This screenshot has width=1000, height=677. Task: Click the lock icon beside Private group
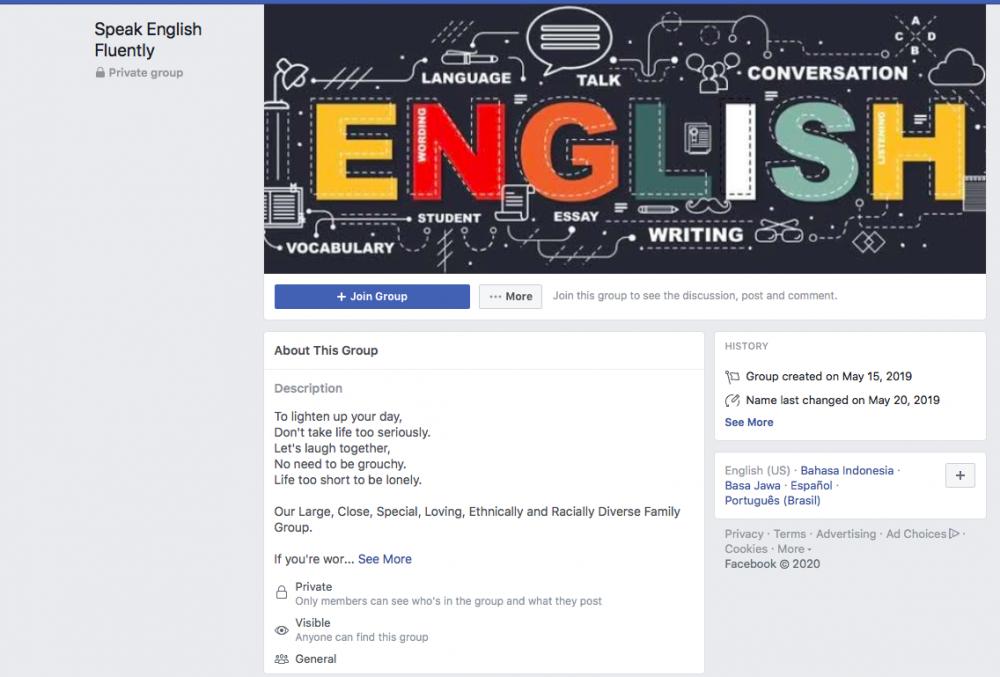[x=100, y=73]
